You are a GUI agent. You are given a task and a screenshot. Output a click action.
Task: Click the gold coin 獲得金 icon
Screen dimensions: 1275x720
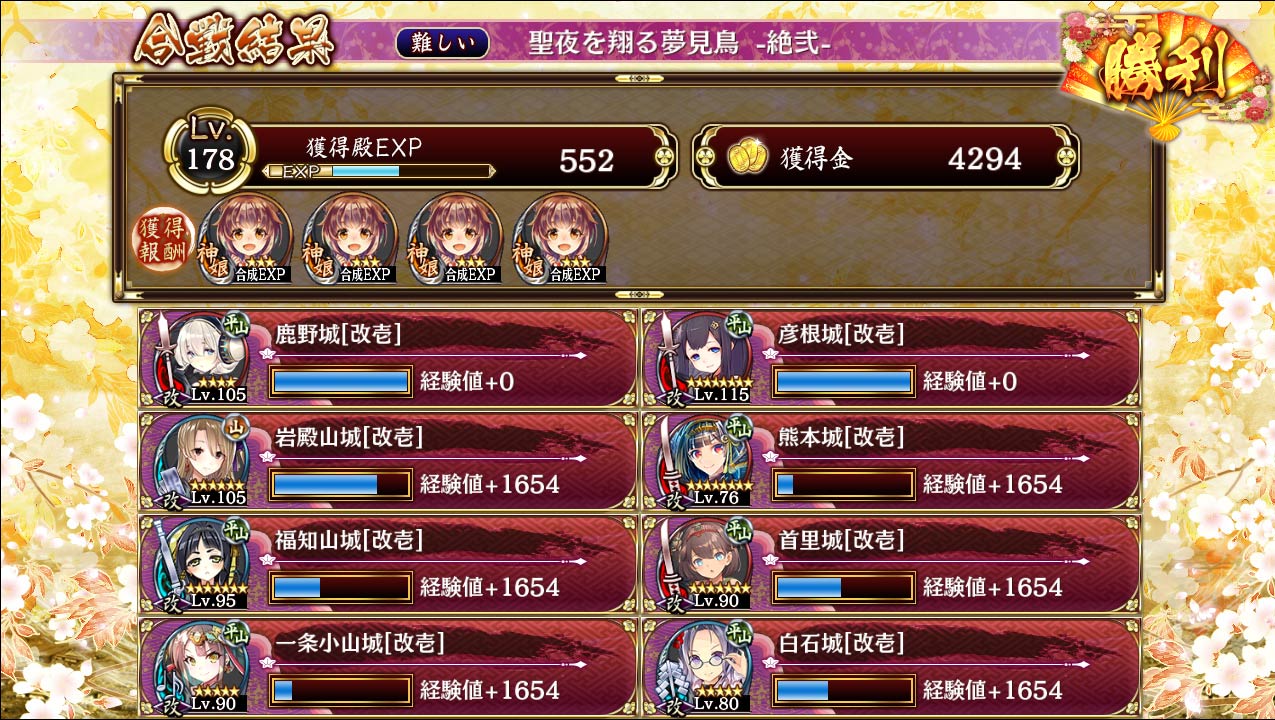[x=747, y=157]
